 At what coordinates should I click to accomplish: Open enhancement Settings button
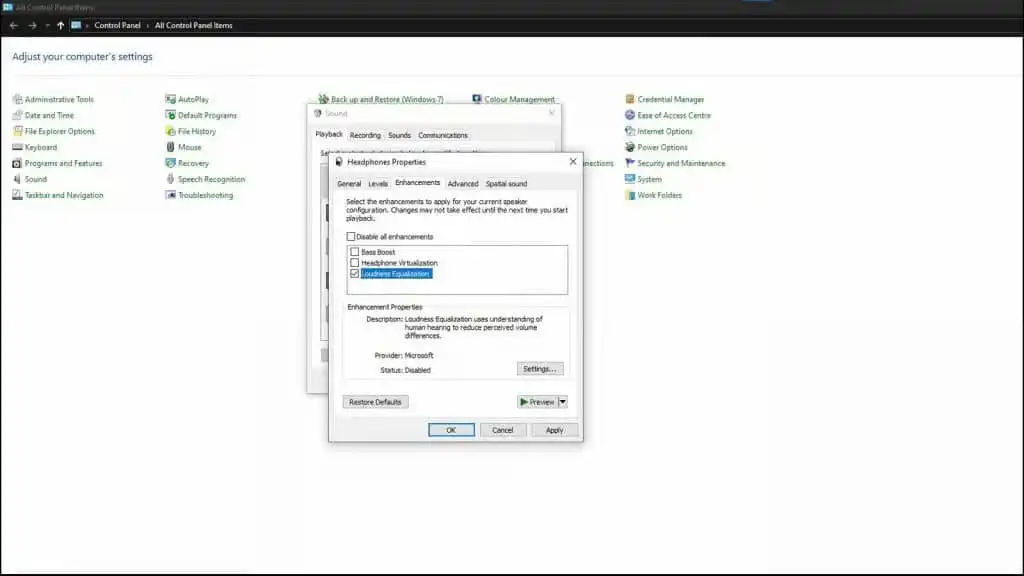point(539,369)
